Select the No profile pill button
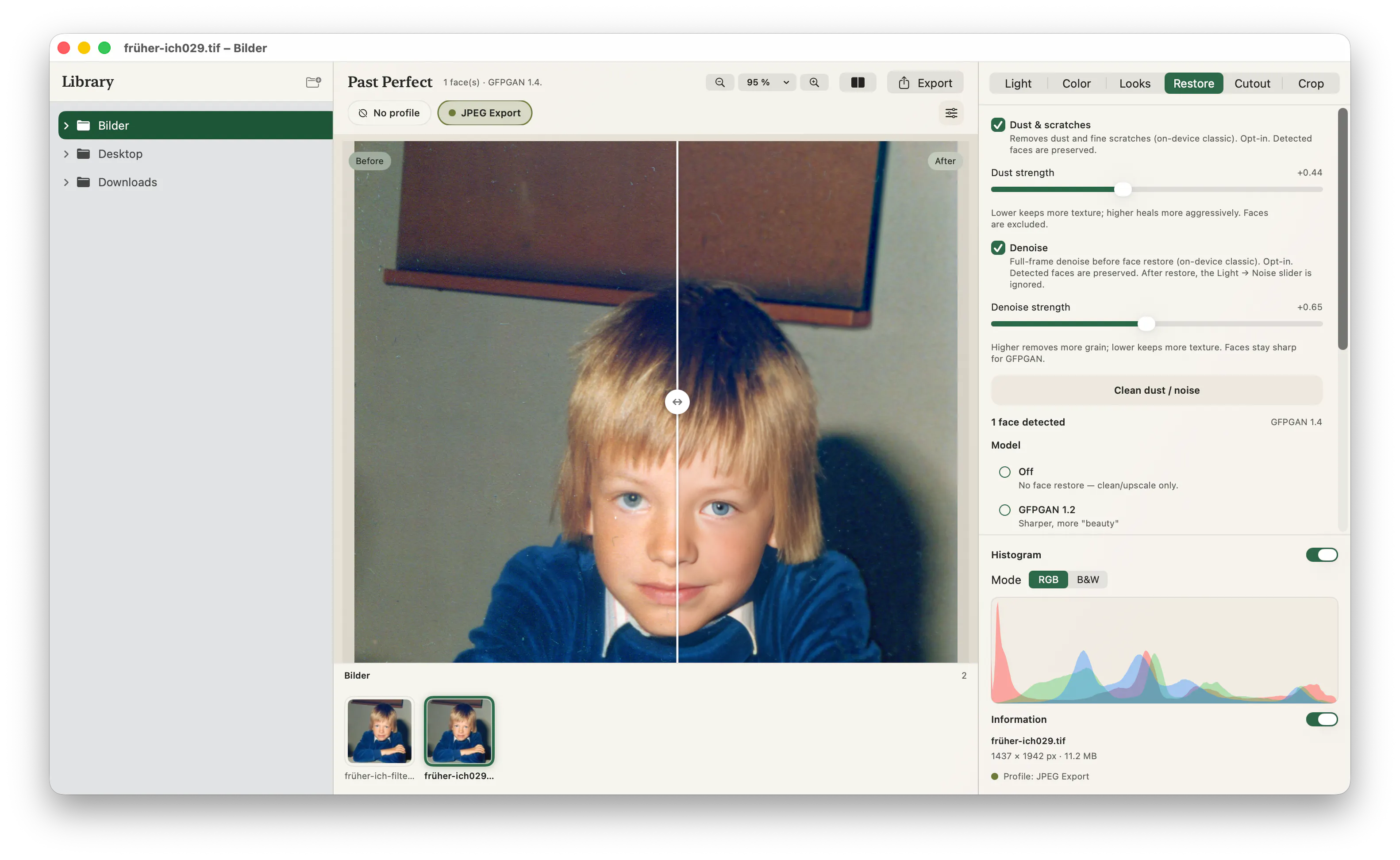 [x=390, y=113]
